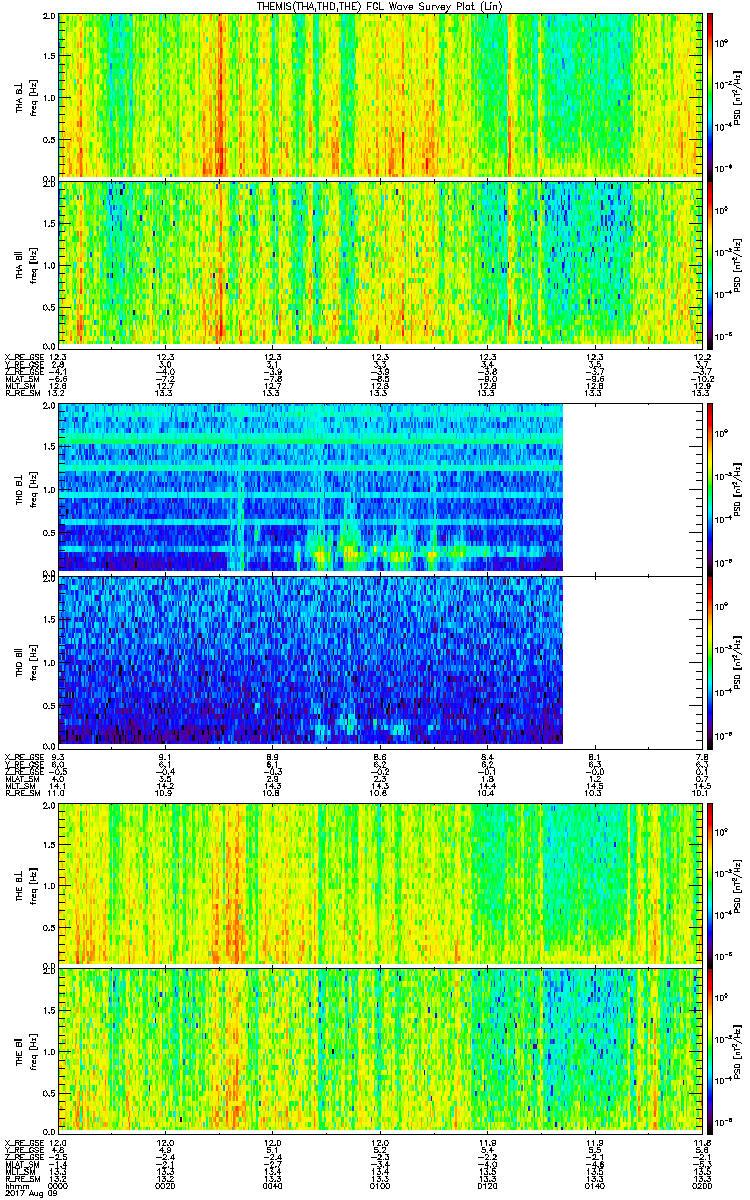The width and height of the screenshot is (750, 1200).
Task: Click the PSD color bar beside THE B∥
Action: point(711,1050)
